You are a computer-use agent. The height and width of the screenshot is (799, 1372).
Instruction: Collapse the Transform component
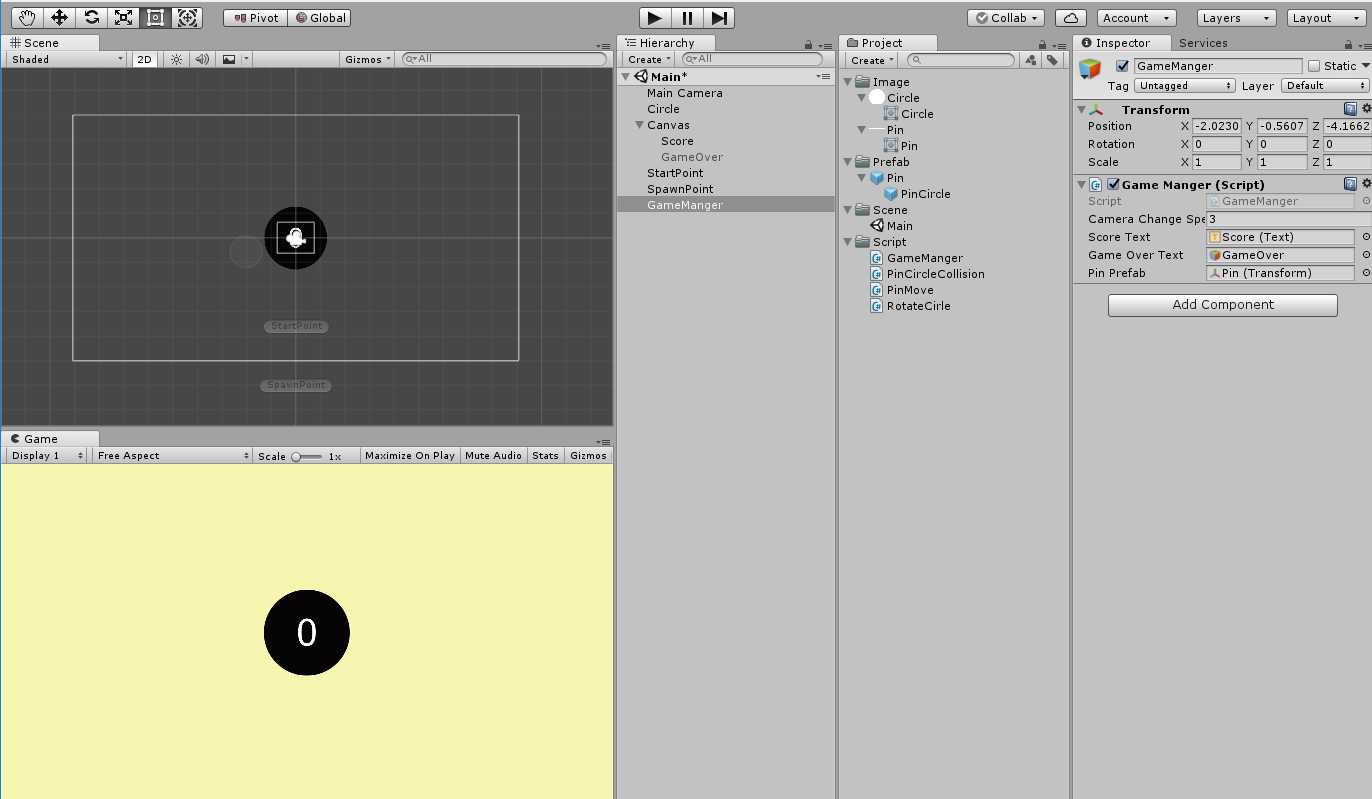point(1082,110)
